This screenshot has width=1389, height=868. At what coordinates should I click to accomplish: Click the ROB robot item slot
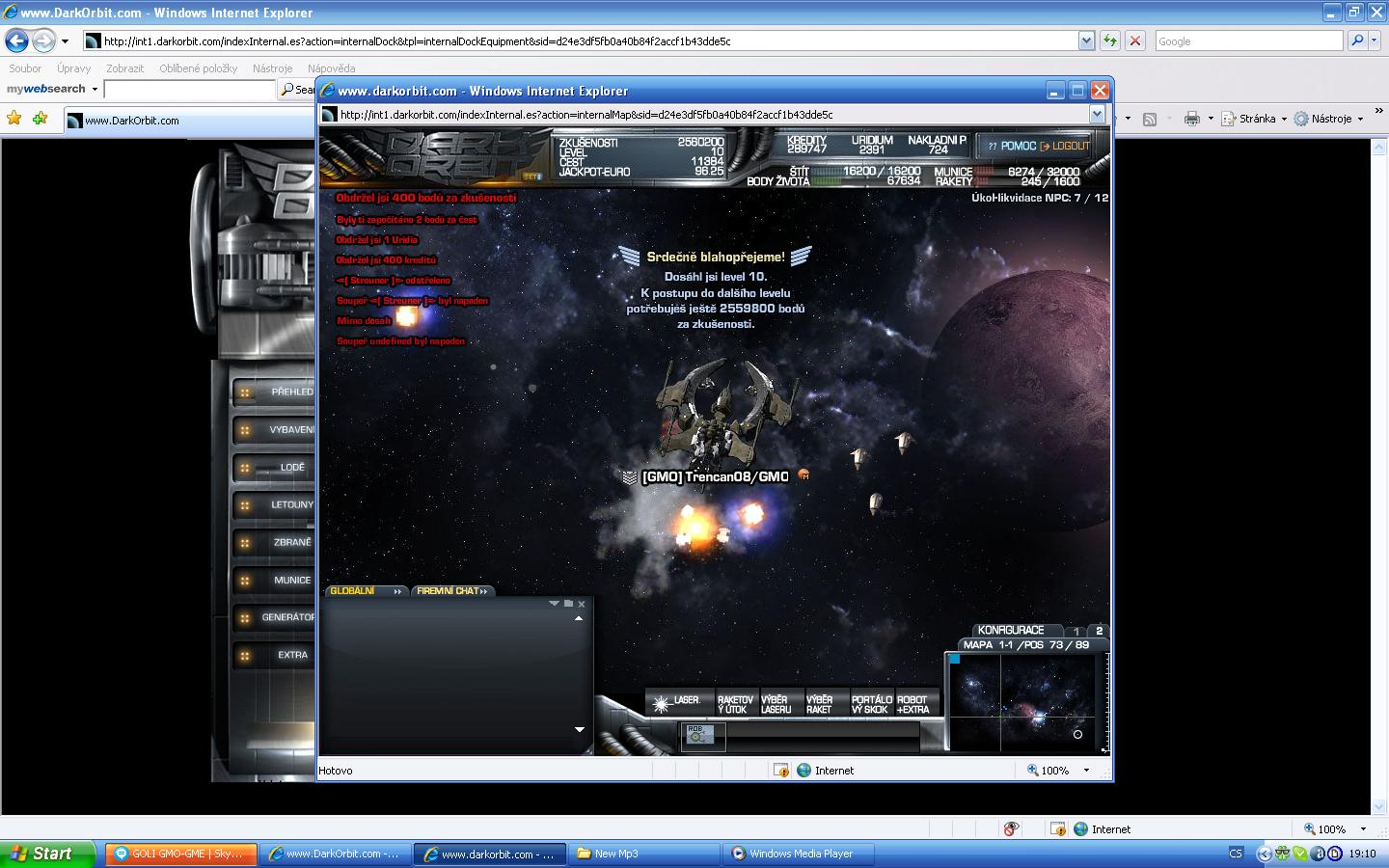(699, 735)
